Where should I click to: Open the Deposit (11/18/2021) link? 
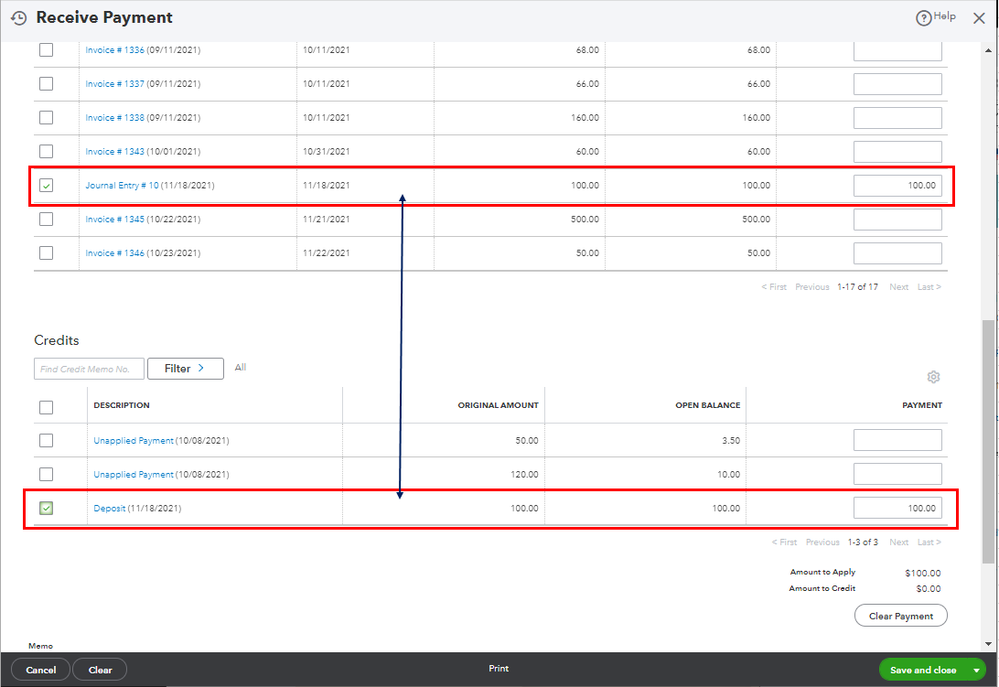[110, 508]
